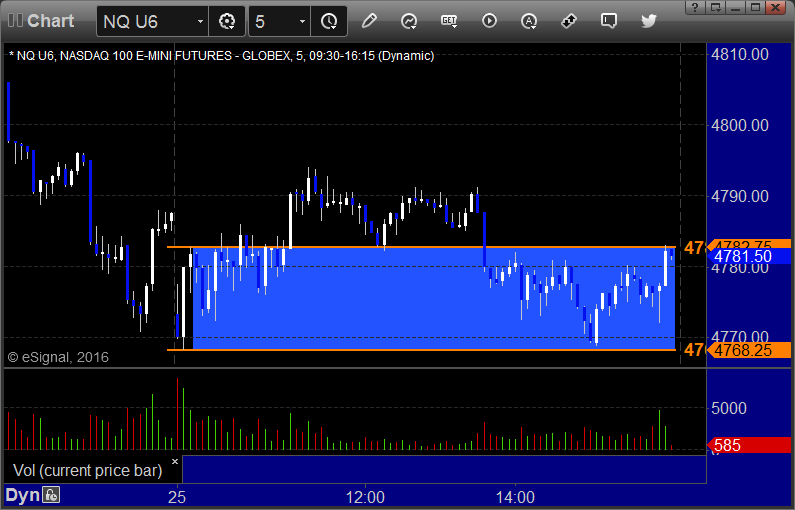Start bar replay with play icon
795x510 pixels.
pos(489,21)
